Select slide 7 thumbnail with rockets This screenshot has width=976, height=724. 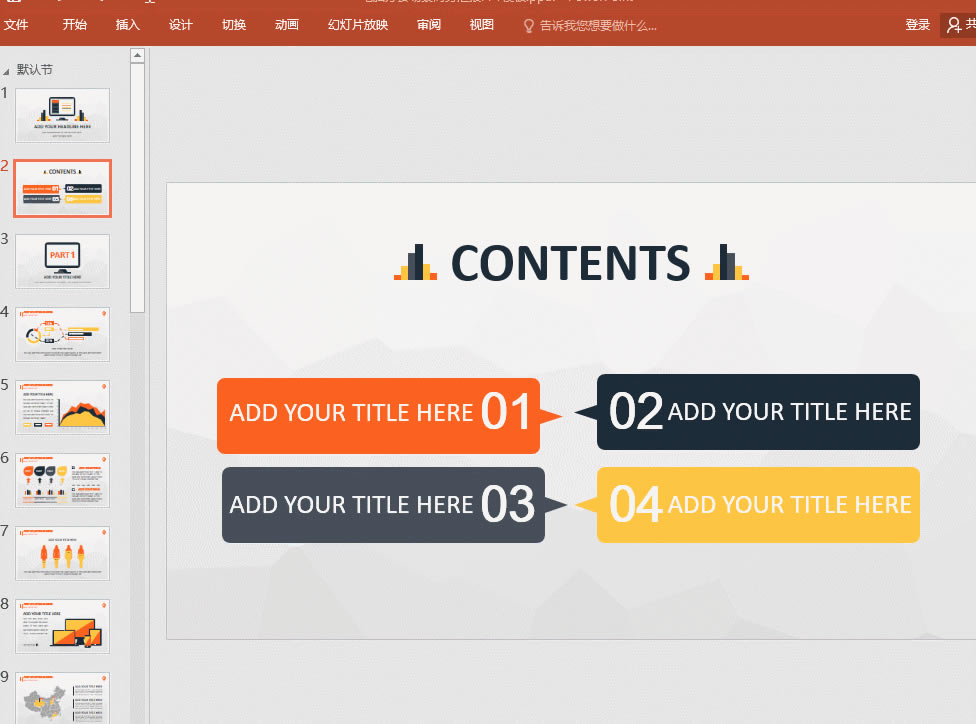(62, 553)
